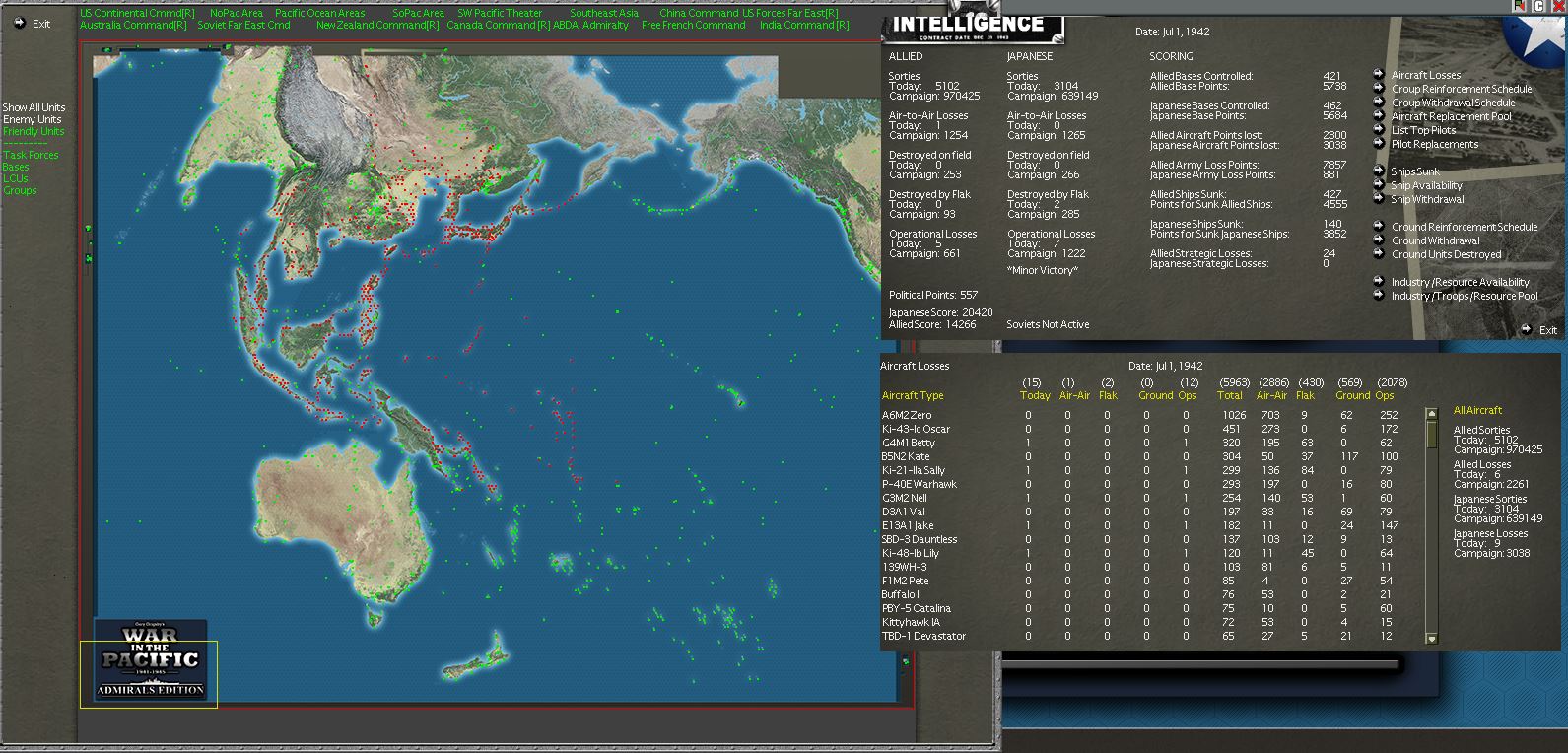Sort the list by the Today column
This screenshot has width=1568, height=753.
[x=1035, y=395]
